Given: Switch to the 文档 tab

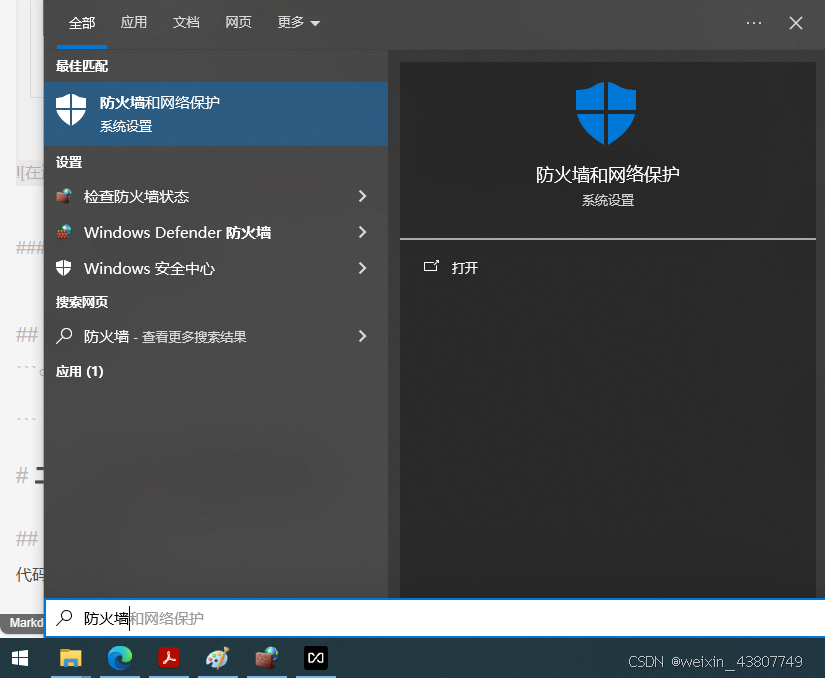Looking at the screenshot, I should tap(186, 22).
